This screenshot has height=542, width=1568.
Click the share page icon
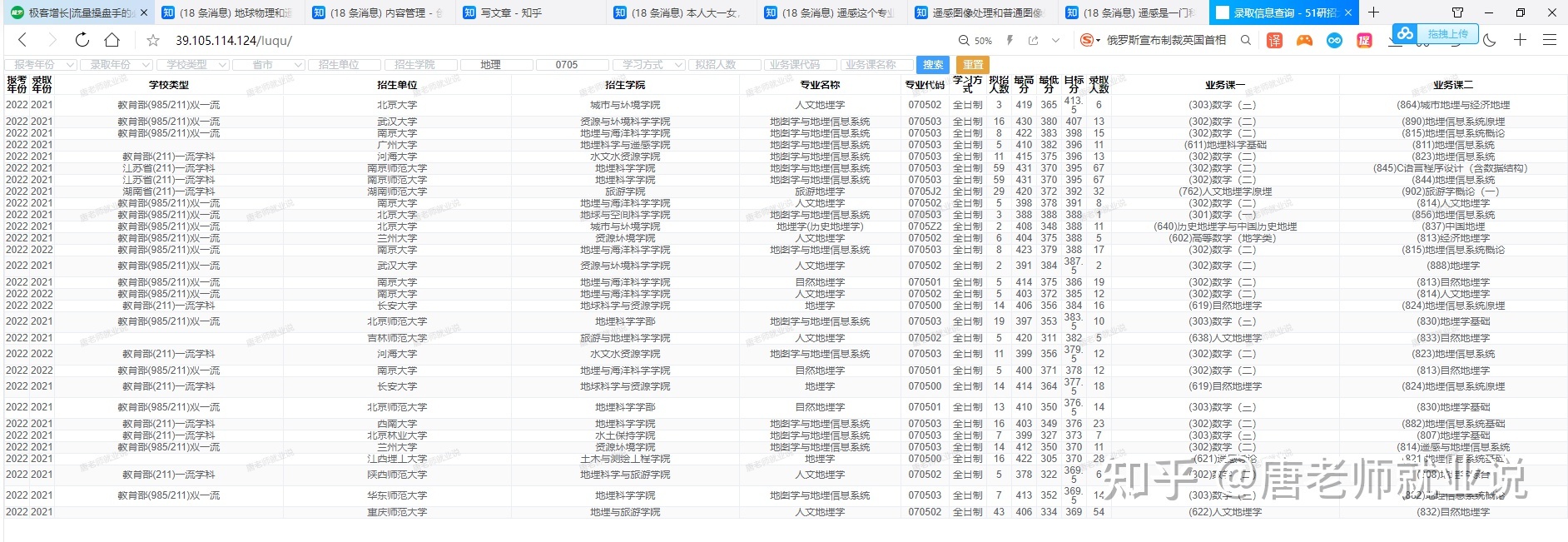pos(1033,40)
